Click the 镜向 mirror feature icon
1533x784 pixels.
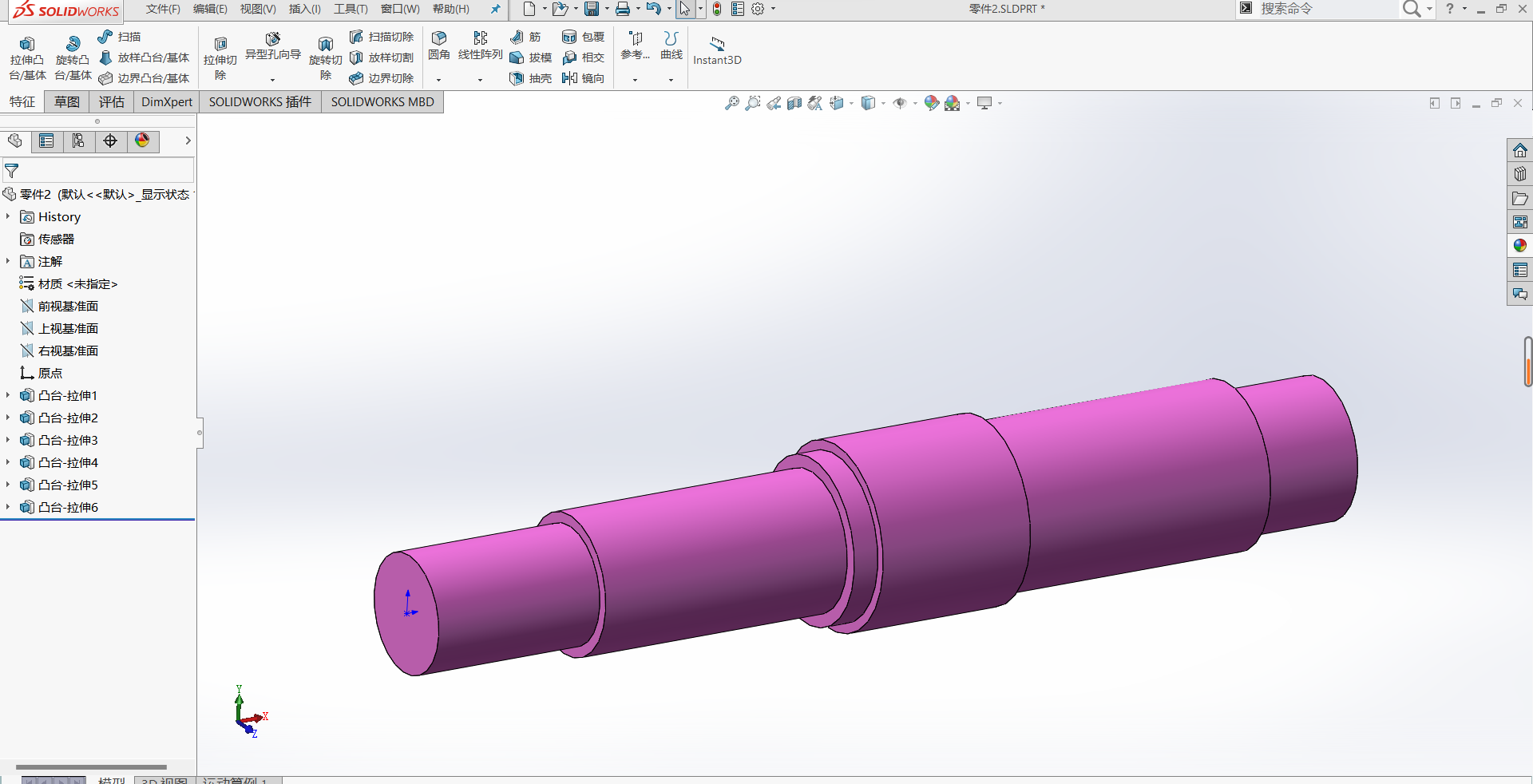[x=584, y=78]
